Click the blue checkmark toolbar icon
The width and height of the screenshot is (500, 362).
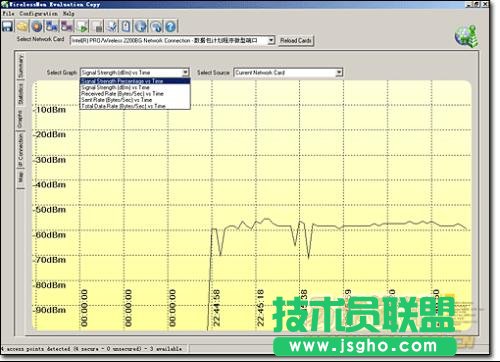112,26
